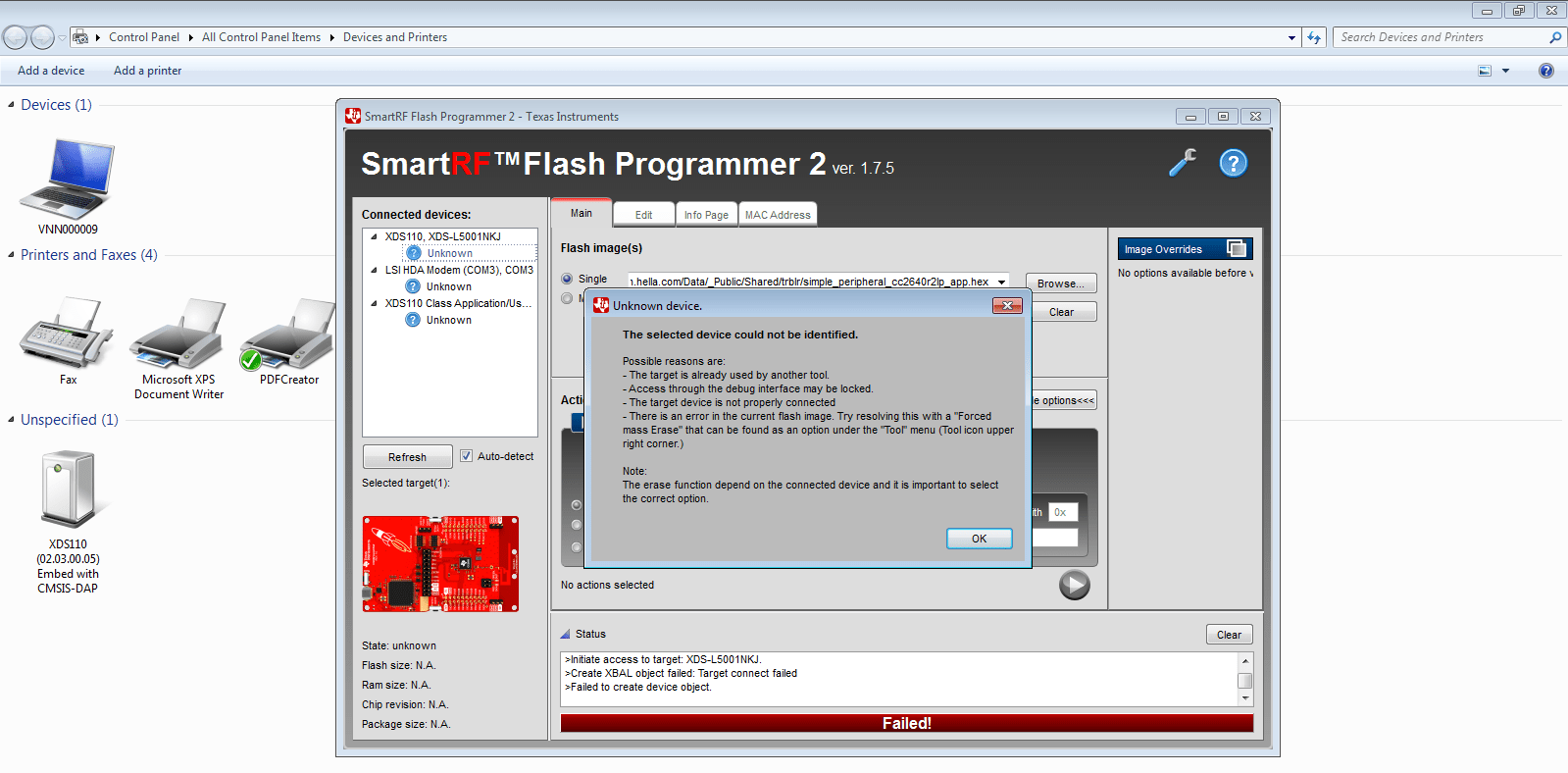
Task: Switch to the Main tab
Action: coord(582,213)
